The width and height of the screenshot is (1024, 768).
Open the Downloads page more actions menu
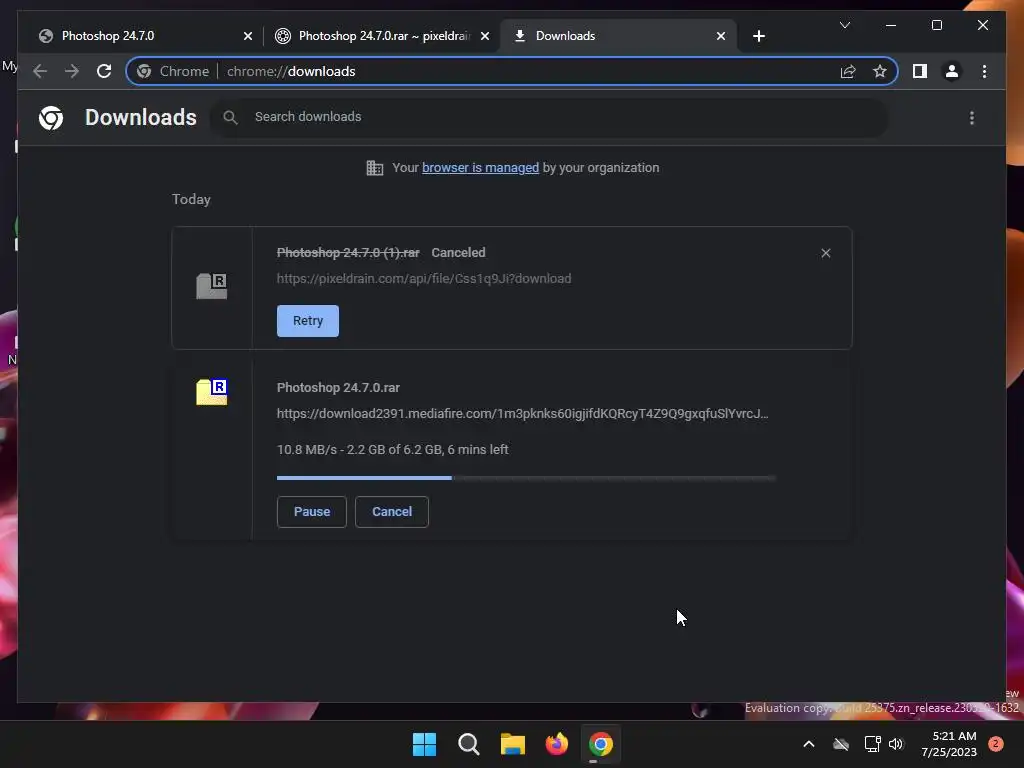tap(972, 118)
